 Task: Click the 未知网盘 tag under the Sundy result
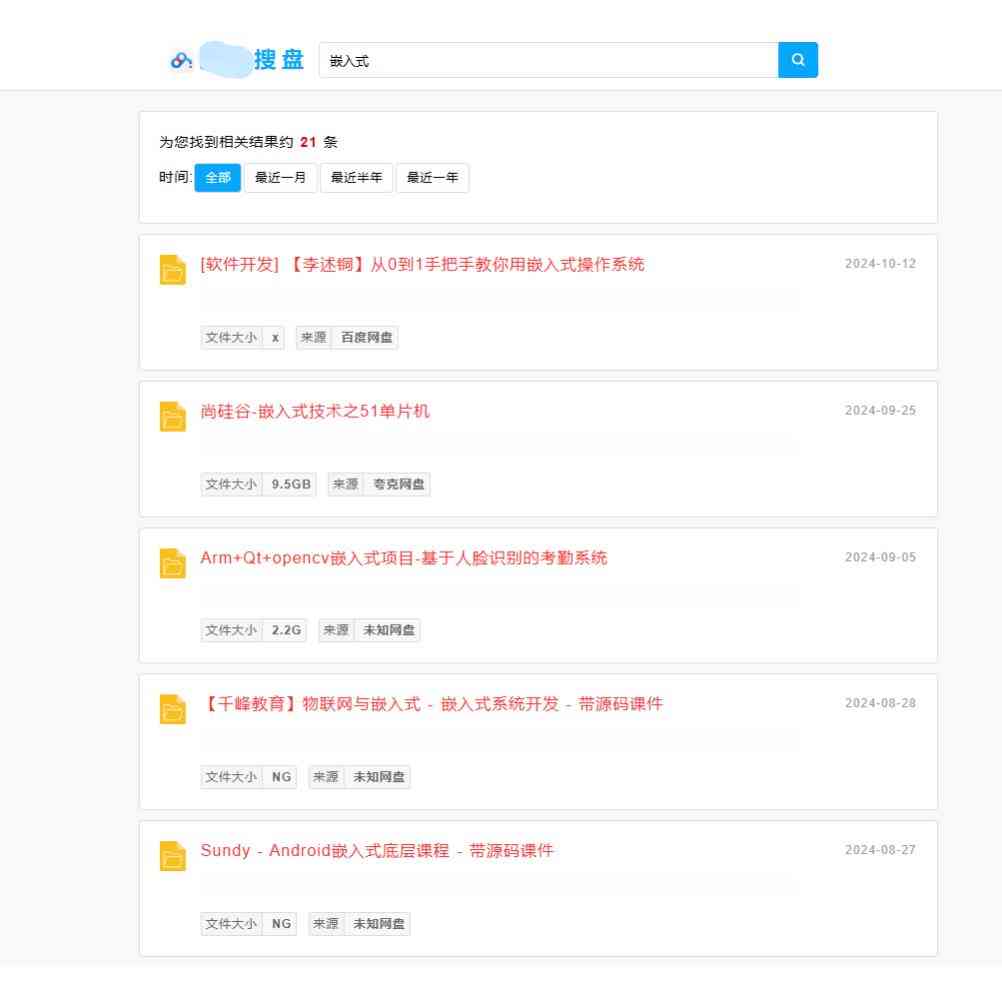point(381,923)
